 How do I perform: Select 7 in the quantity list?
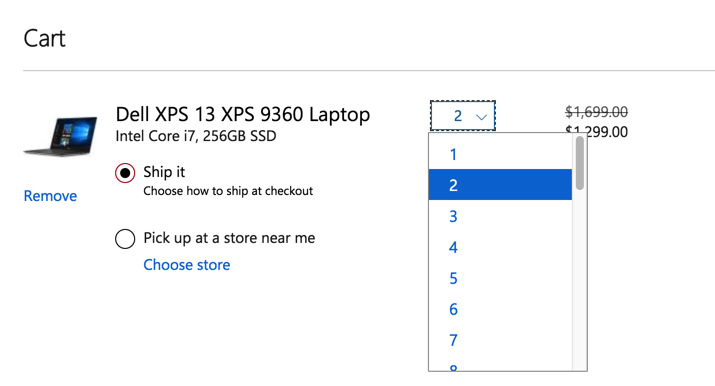pos(500,340)
